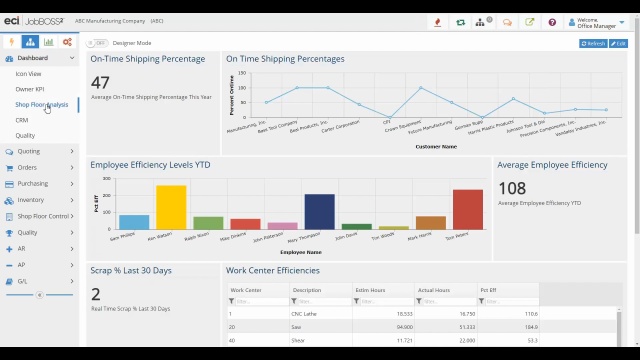The height and width of the screenshot is (360, 640).
Task: Select the organization chart navigation icon
Action: tap(30, 42)
